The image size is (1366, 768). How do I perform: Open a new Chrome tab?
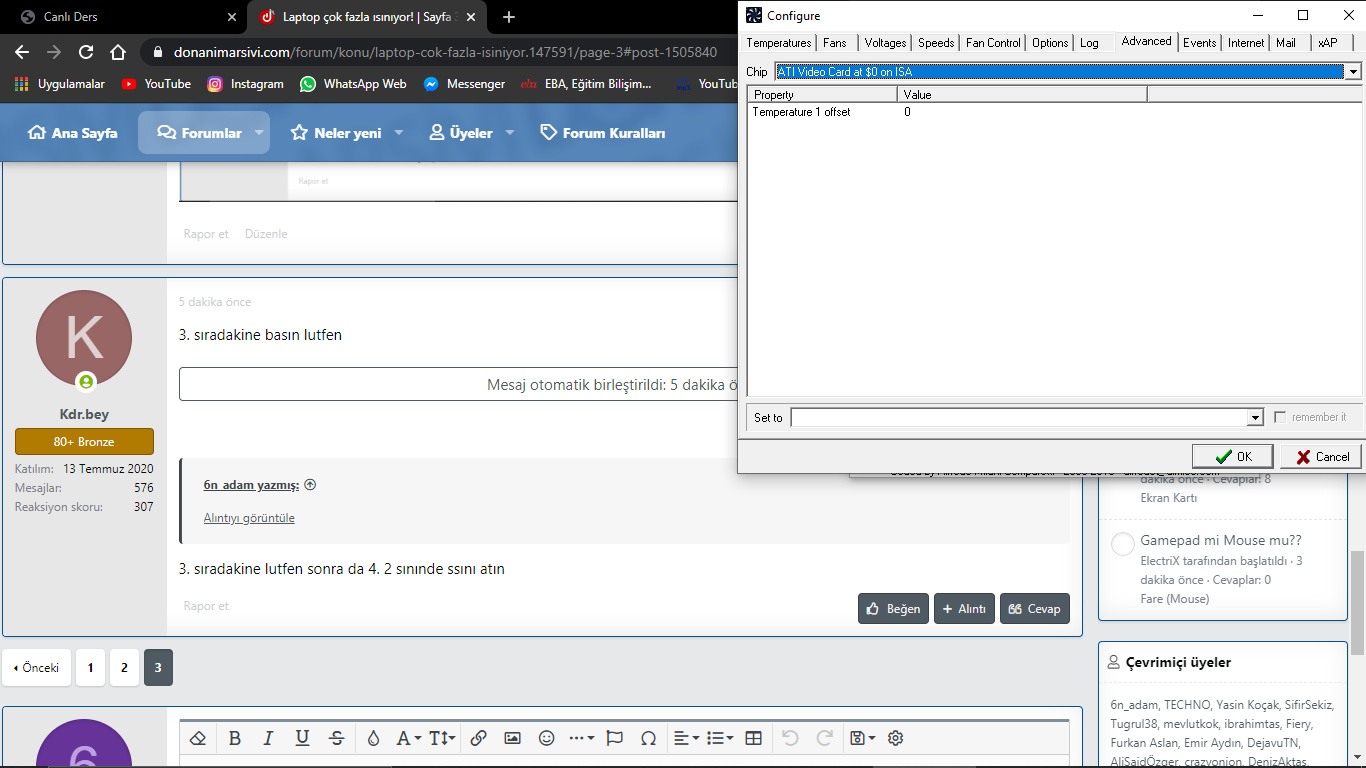pyautogui.click(x=509, y=17)
